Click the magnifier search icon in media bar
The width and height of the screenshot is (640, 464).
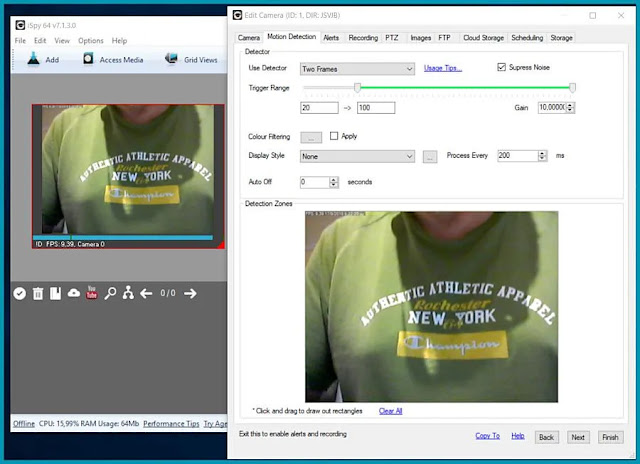(110, 293)
